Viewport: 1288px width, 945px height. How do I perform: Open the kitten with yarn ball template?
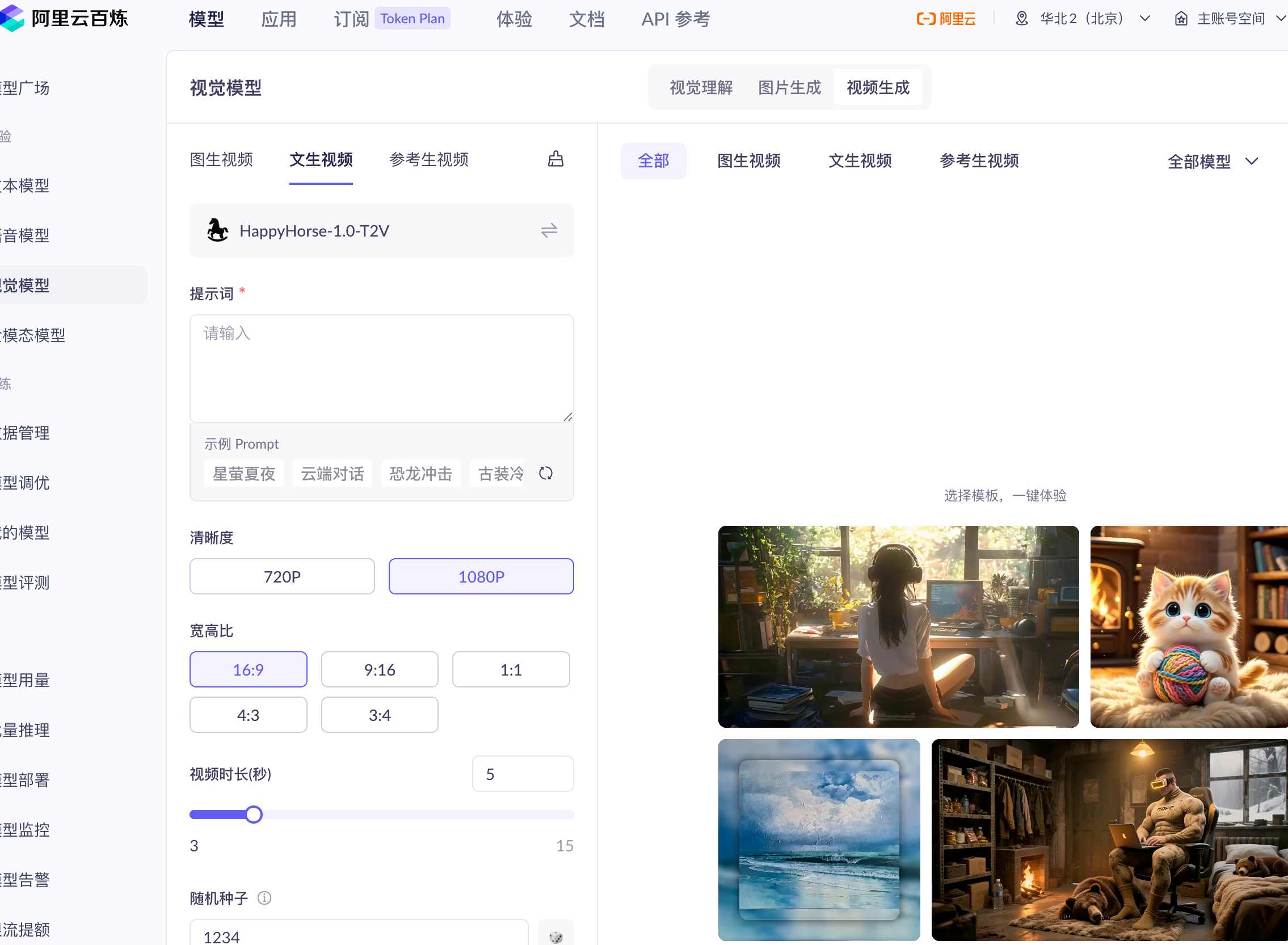click(1189, 627)
